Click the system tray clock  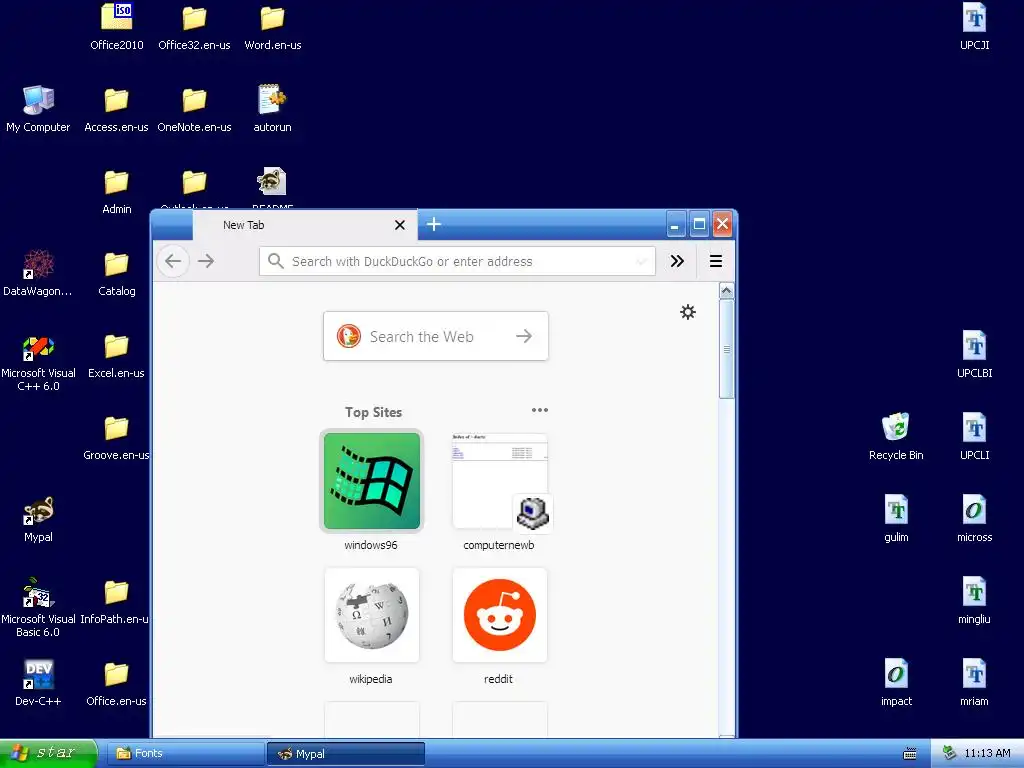pos(987,754)
